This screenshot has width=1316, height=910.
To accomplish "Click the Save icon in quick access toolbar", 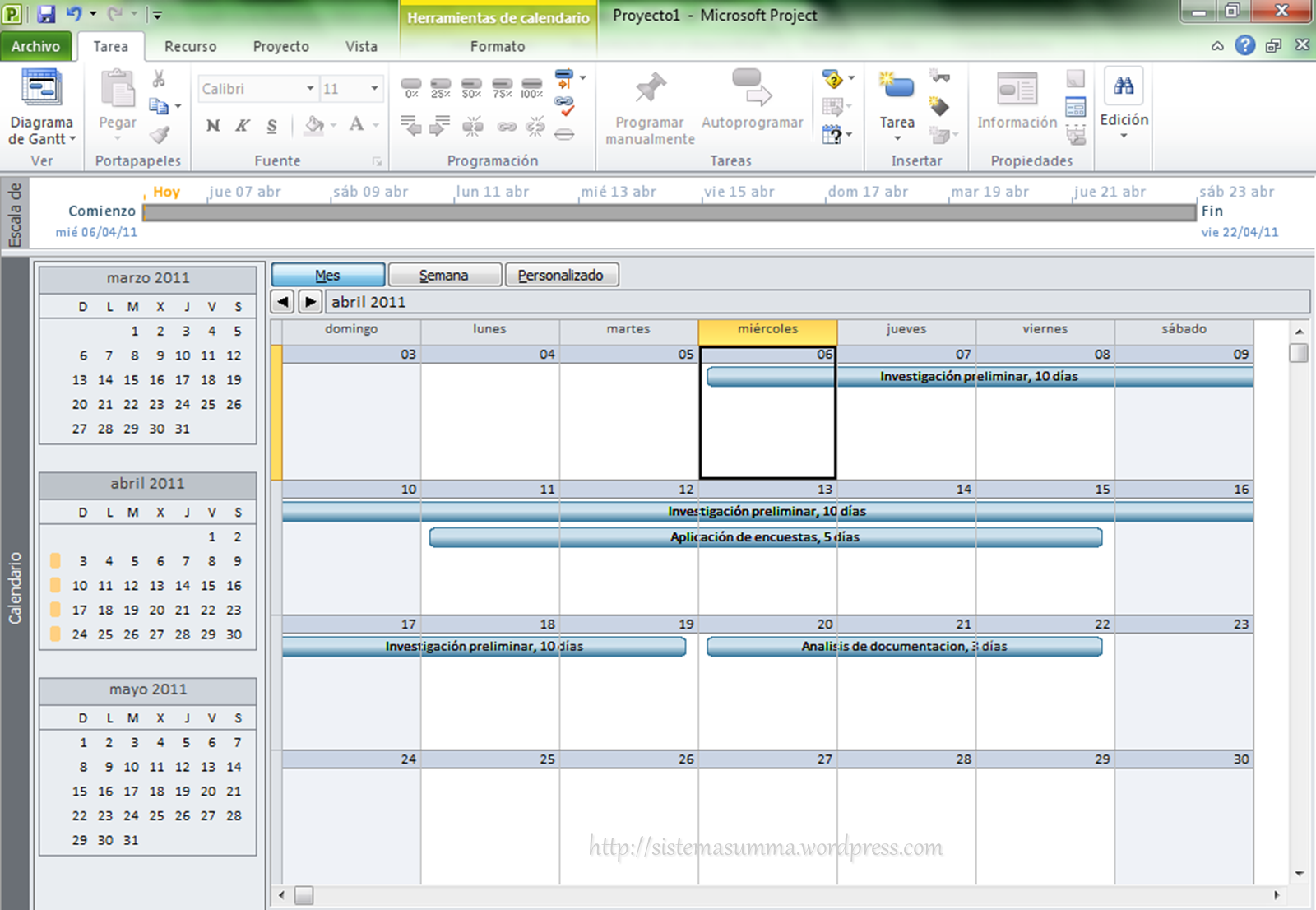I will click(46, 14).
